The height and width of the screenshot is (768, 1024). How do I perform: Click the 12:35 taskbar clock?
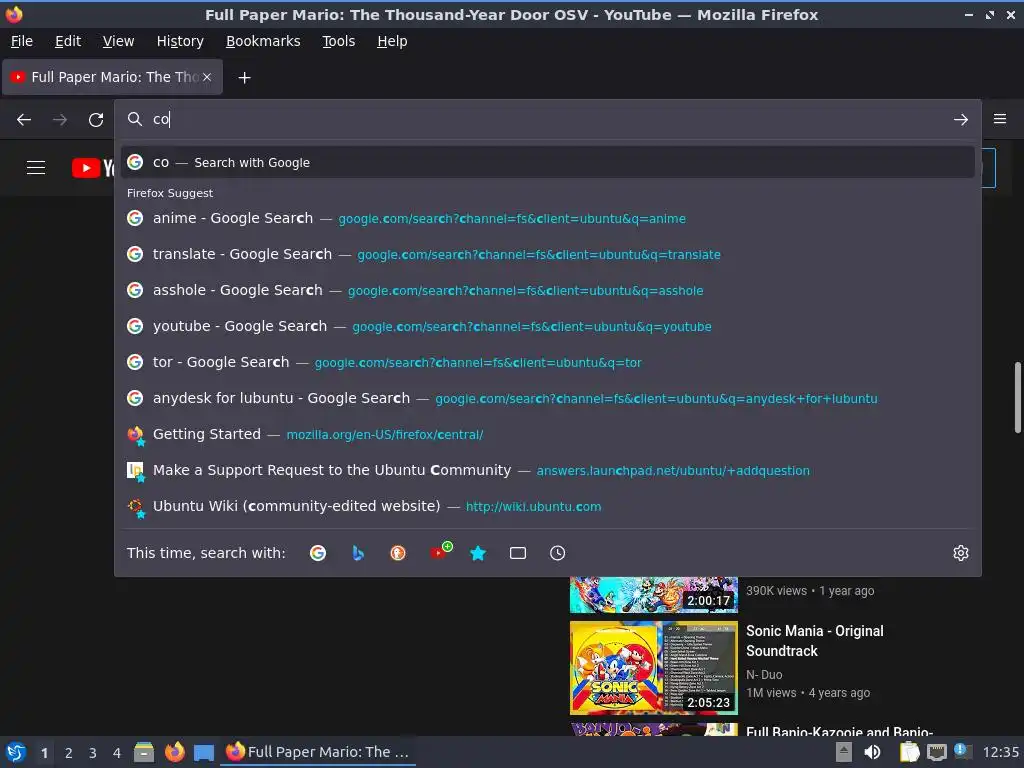click(x=1000, y=752)
